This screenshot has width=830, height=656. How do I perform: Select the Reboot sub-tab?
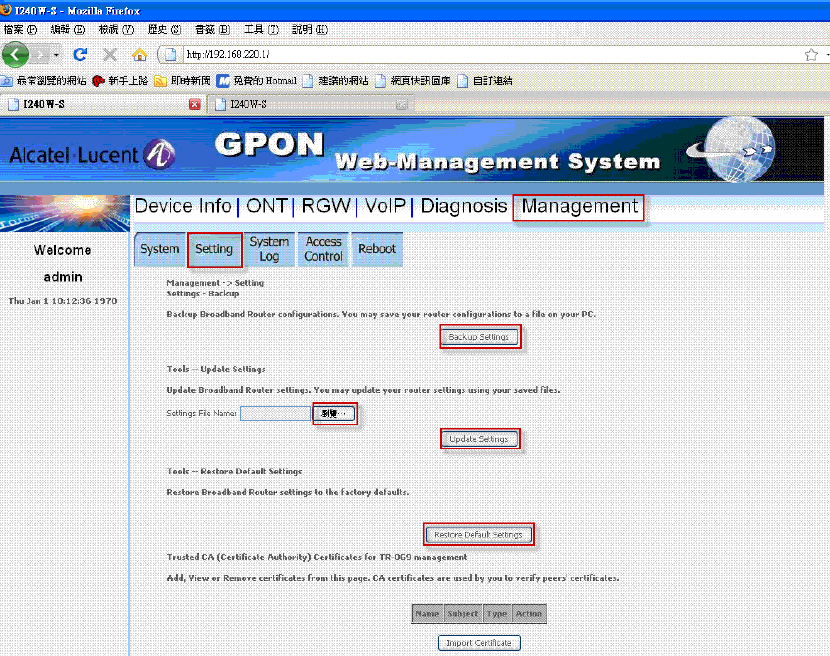point(377,249)
